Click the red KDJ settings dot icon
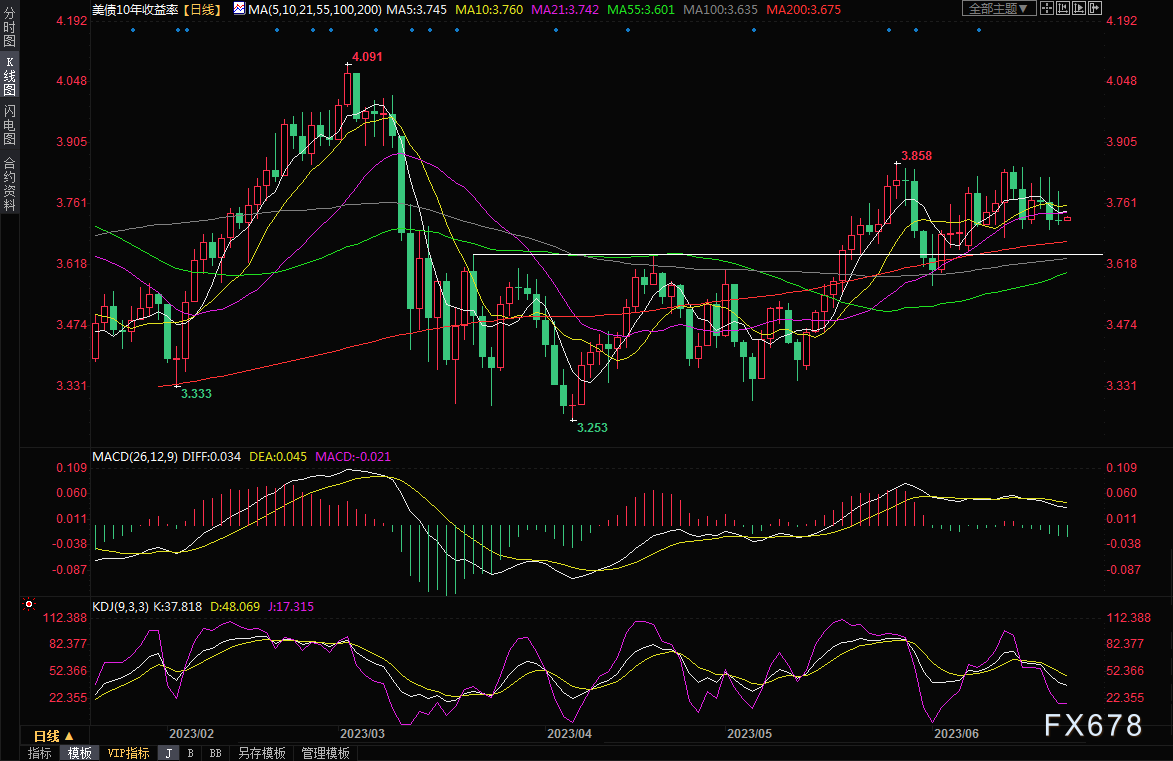The width and height of the screenshot is (1173, 761). [29, 605]
